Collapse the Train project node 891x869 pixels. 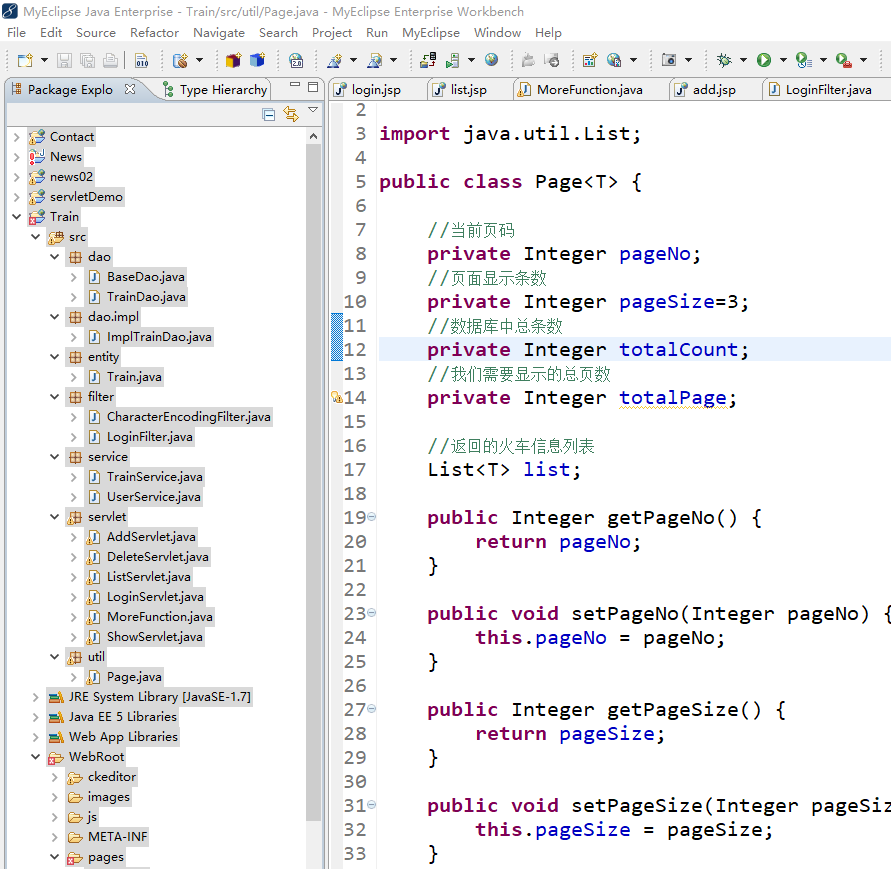click(16, 217)
